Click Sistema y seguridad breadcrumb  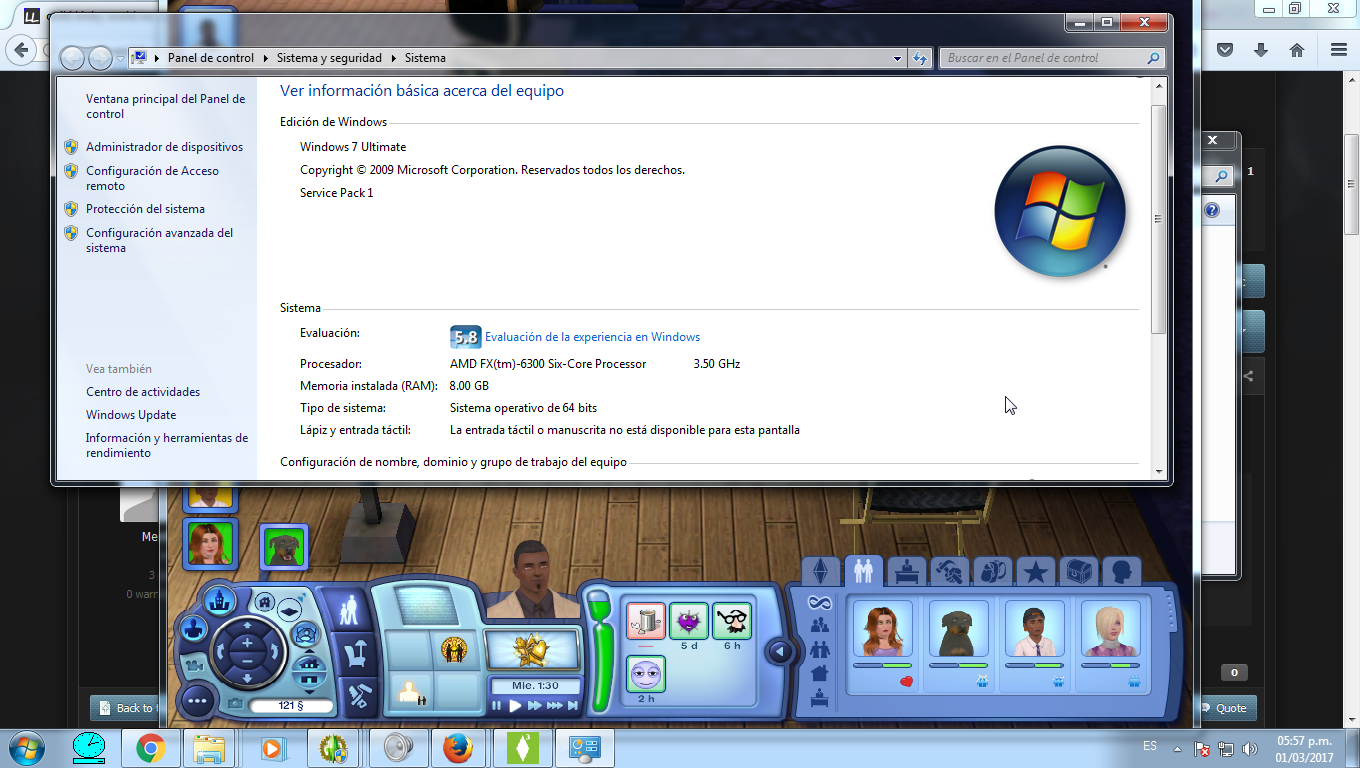point(329,58)
